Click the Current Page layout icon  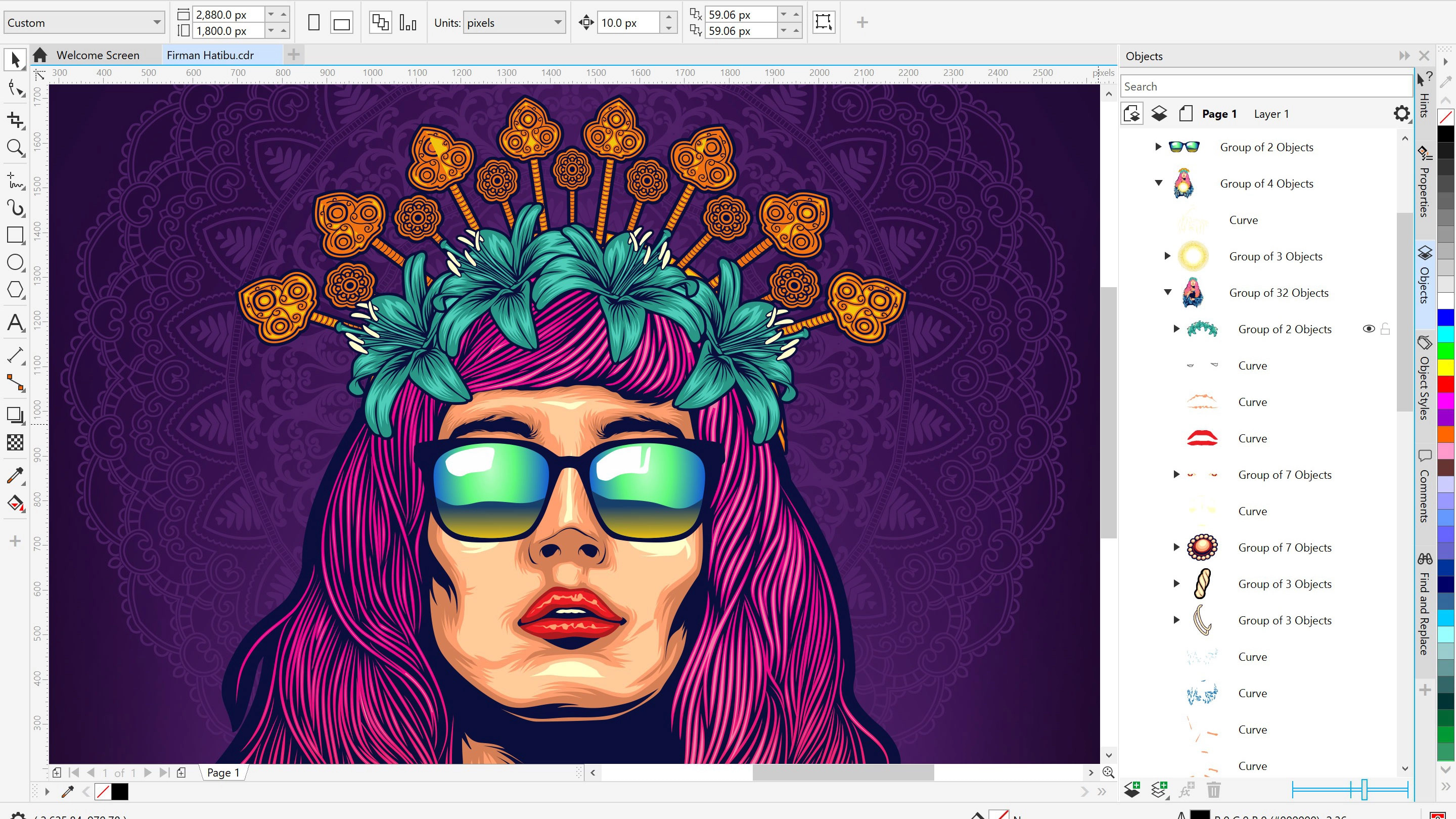[x=407, y=23]
